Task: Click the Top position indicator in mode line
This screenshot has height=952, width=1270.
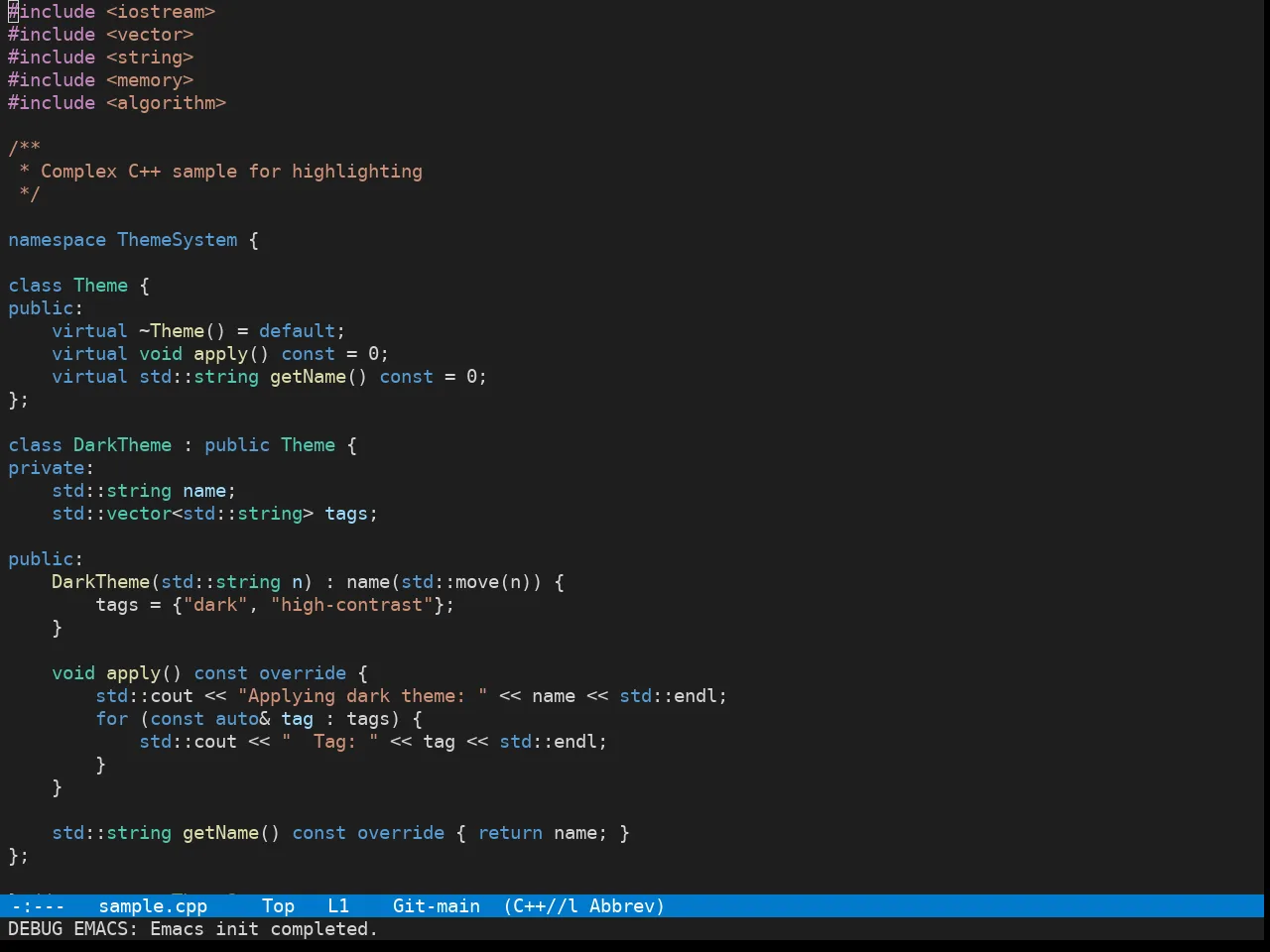Action: [279, 906]
